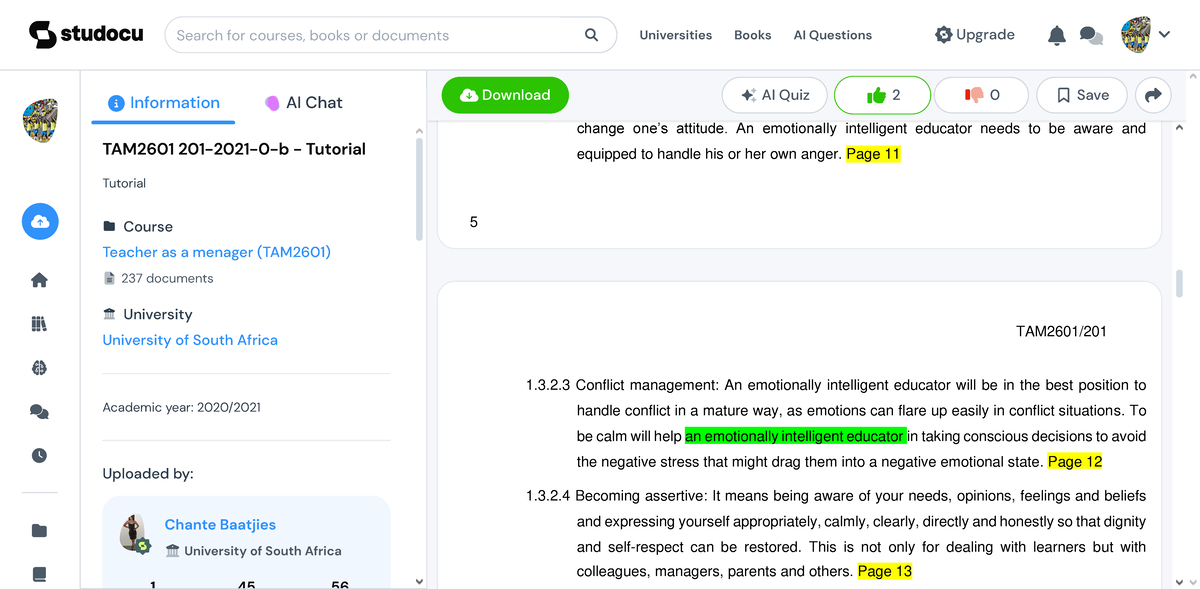Image resolution: width=1200 pixels, height=589 pixels.
Task: Select the Information tab
Action: click(x=163, y=102)
